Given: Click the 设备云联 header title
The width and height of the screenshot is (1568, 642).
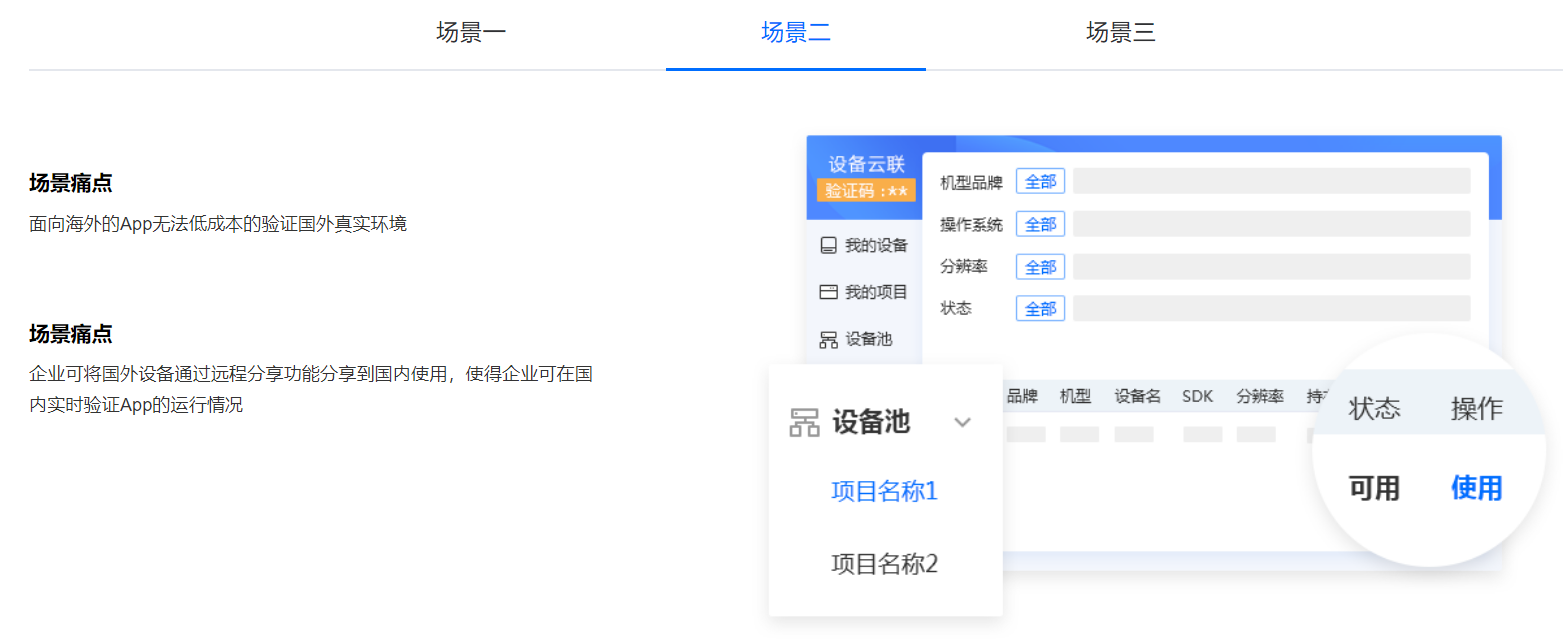Looking at the screenshot, I should point(866,165).
